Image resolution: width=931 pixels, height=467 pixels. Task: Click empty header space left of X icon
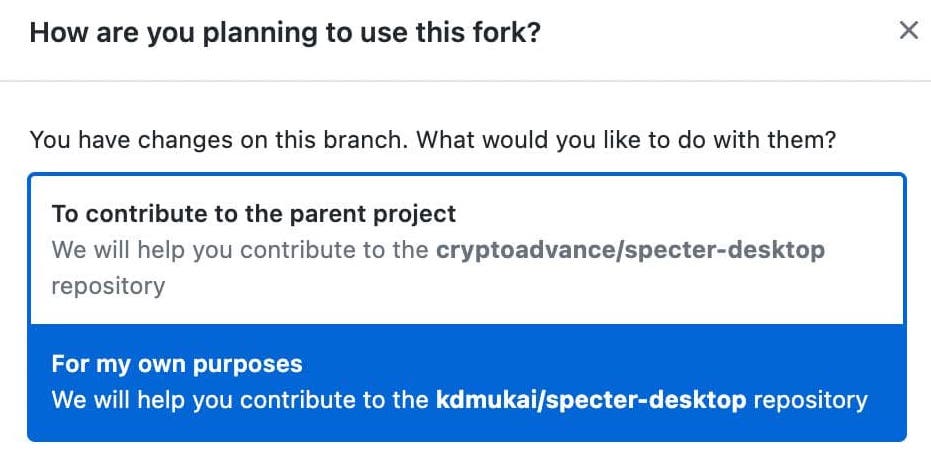[x=718, y=32]
